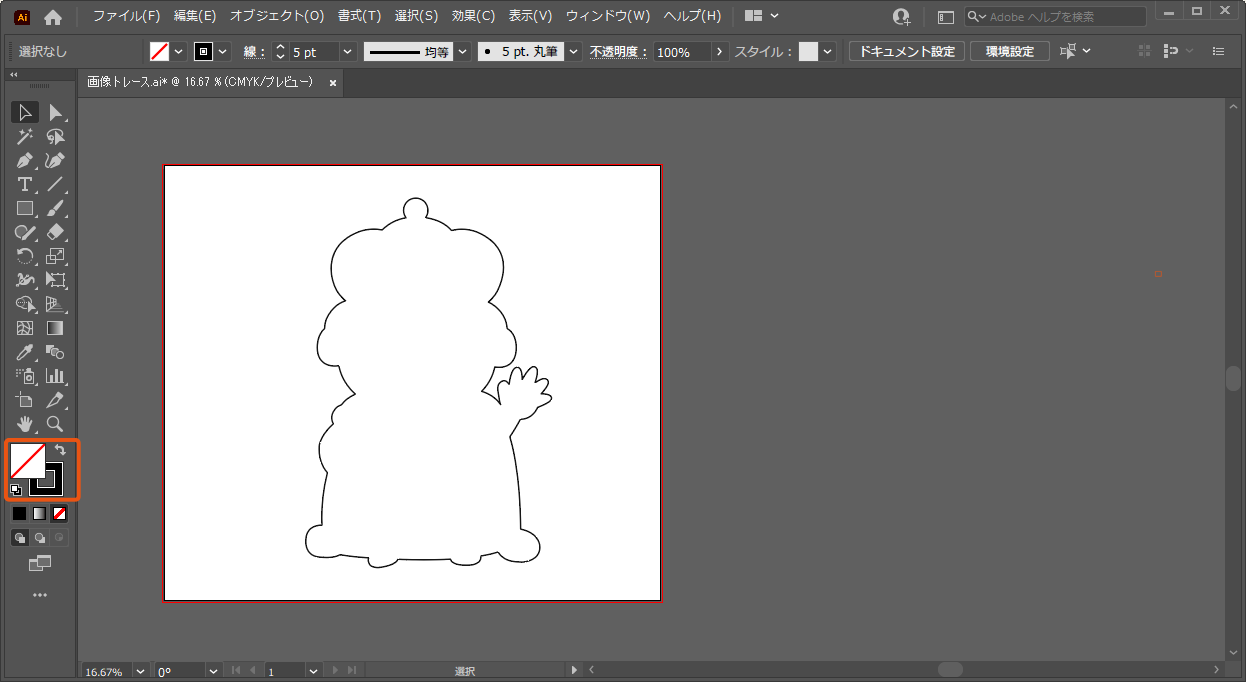
Task: Open the brush definition 5 pt. 丸筆 dropdown
Action: (574, 51)
